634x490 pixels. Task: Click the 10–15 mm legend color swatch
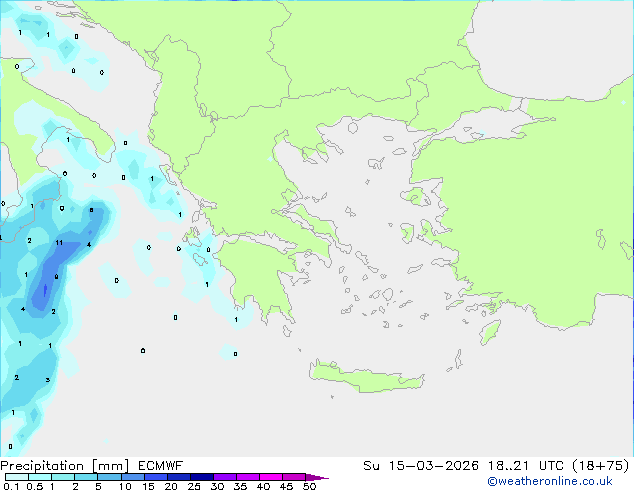tap(132, 477)
